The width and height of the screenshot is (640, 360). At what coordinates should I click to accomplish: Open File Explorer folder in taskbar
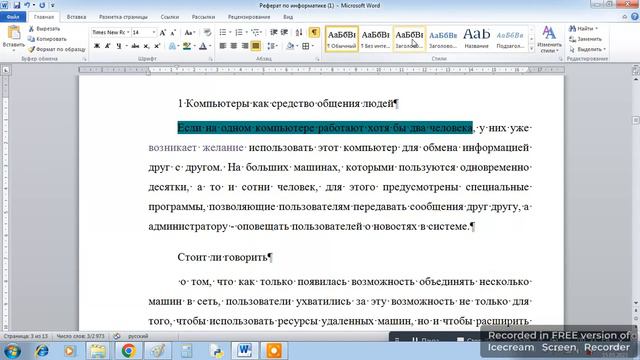coord(98,351)
